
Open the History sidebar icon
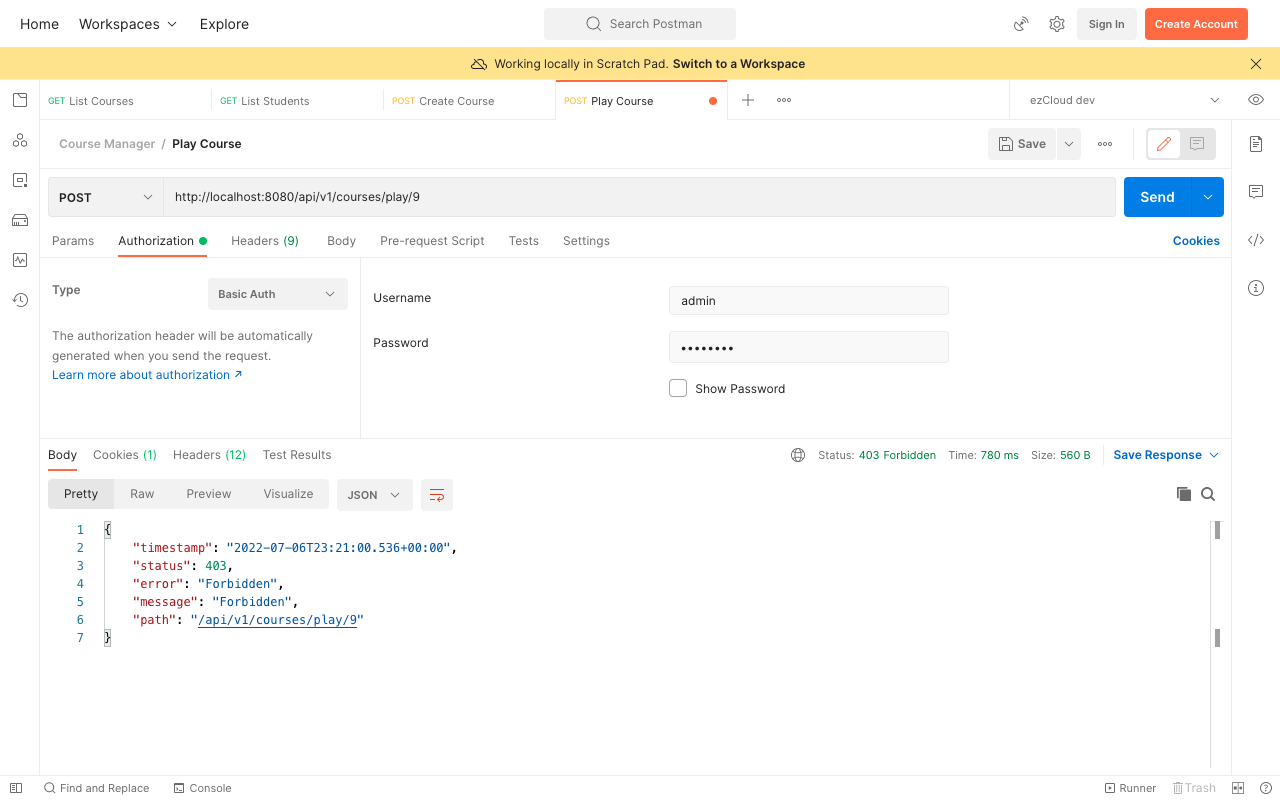click(x=20, y=300)
